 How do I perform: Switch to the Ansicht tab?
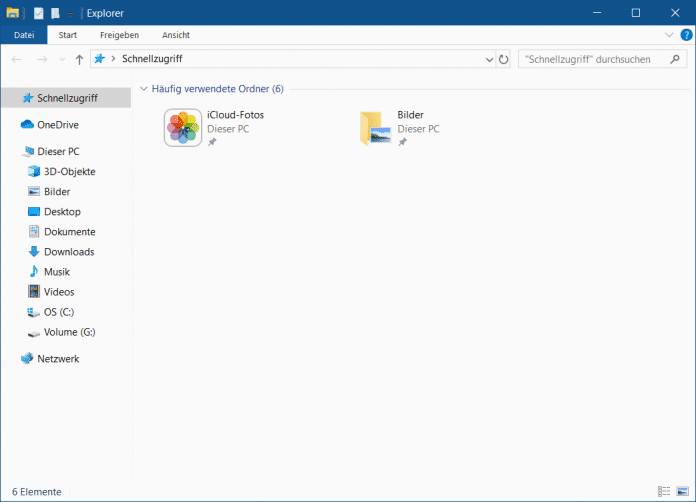pyautogui.click(x=176, y=35)
